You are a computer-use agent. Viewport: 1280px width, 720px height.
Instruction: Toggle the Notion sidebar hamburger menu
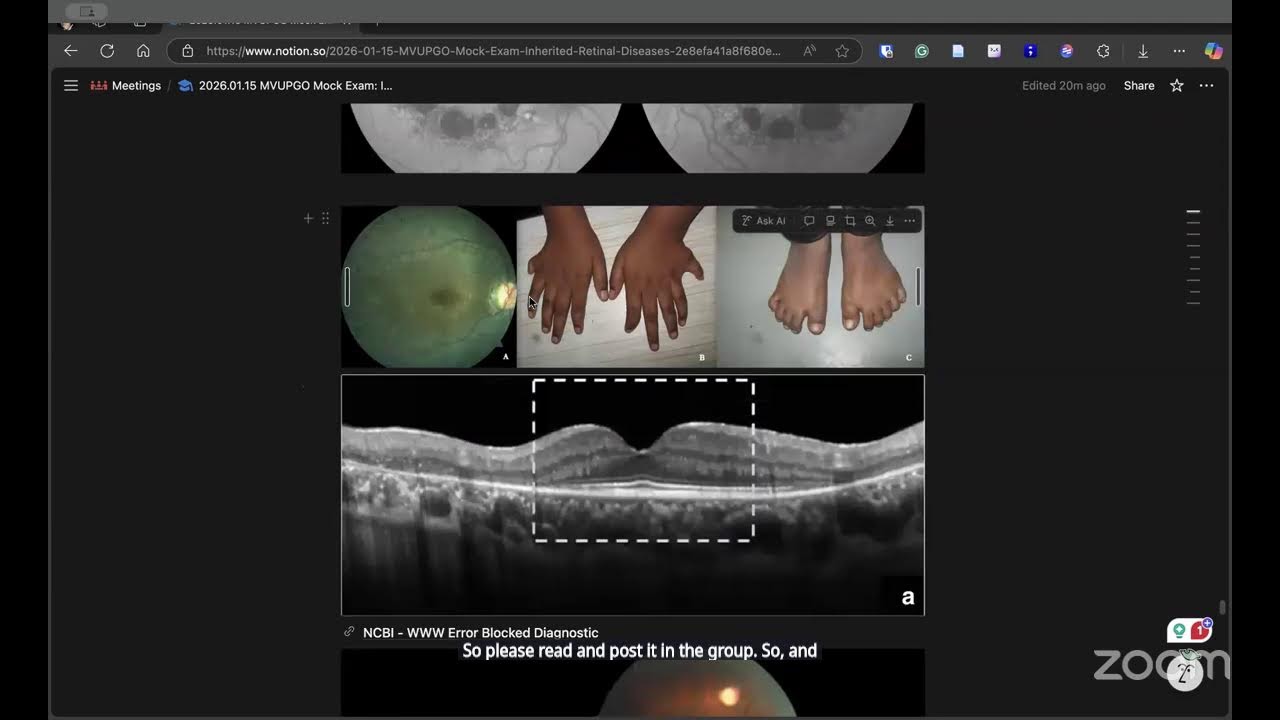point(71,86)
